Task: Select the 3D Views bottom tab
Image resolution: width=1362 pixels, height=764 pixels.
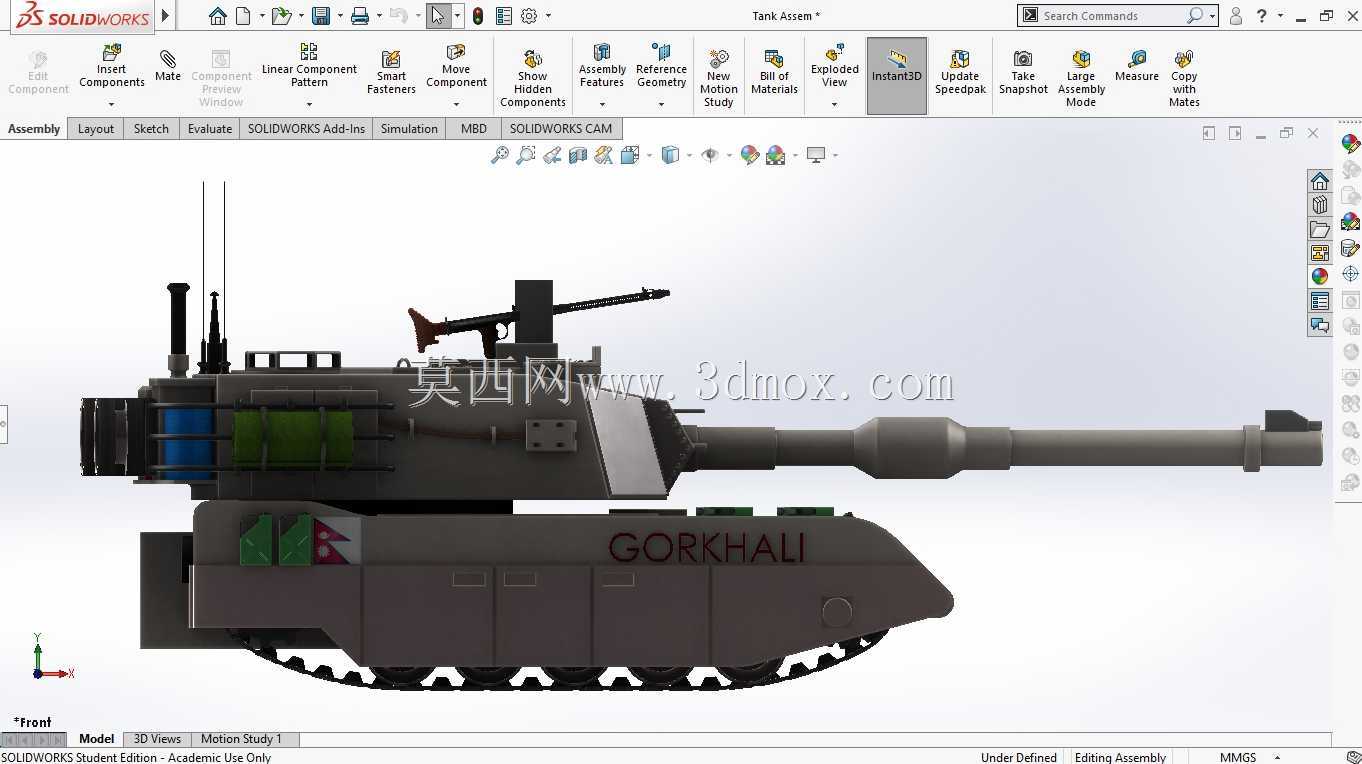Action: point(157,739)
